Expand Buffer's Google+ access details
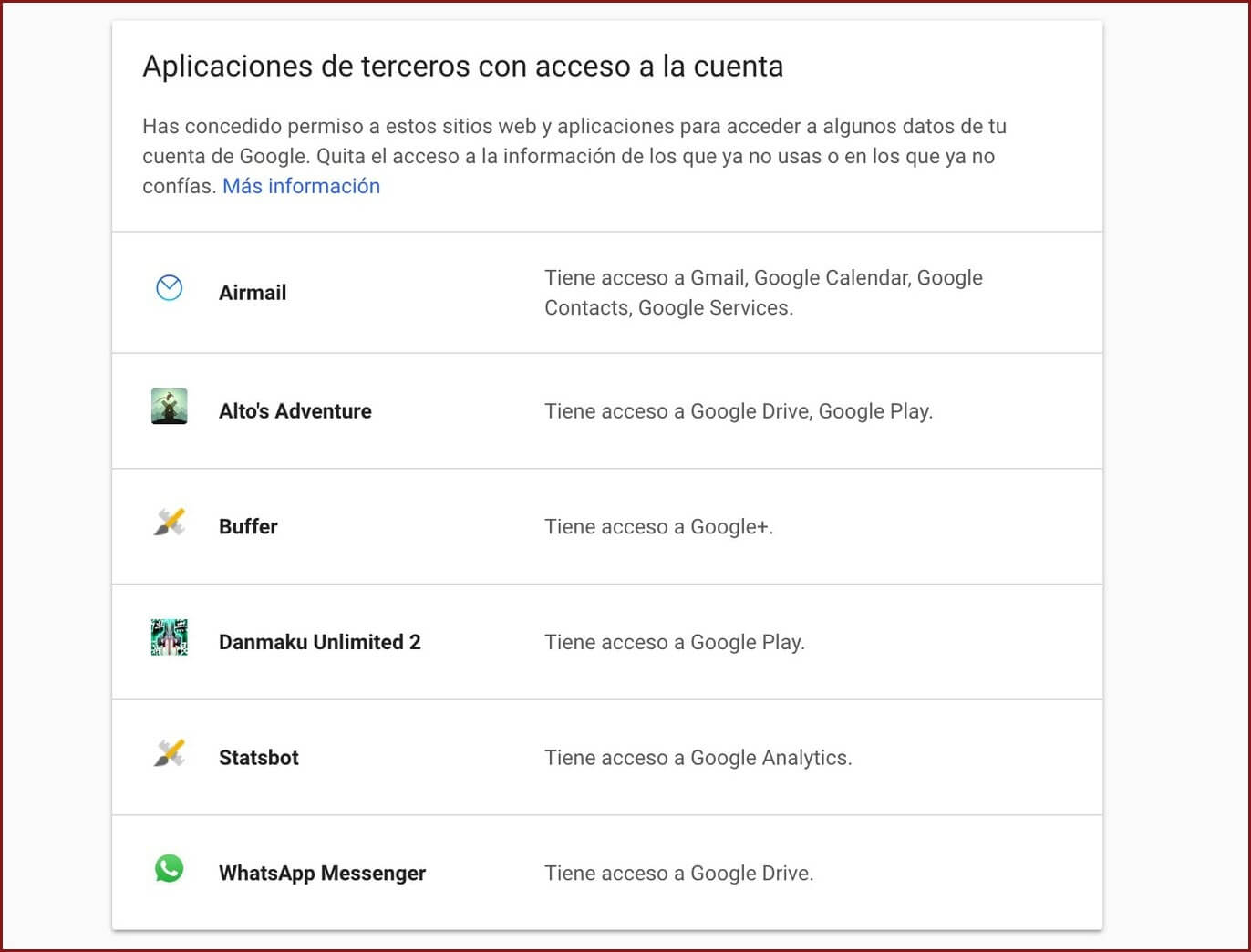1251x952 pixels. click(658, 527)
